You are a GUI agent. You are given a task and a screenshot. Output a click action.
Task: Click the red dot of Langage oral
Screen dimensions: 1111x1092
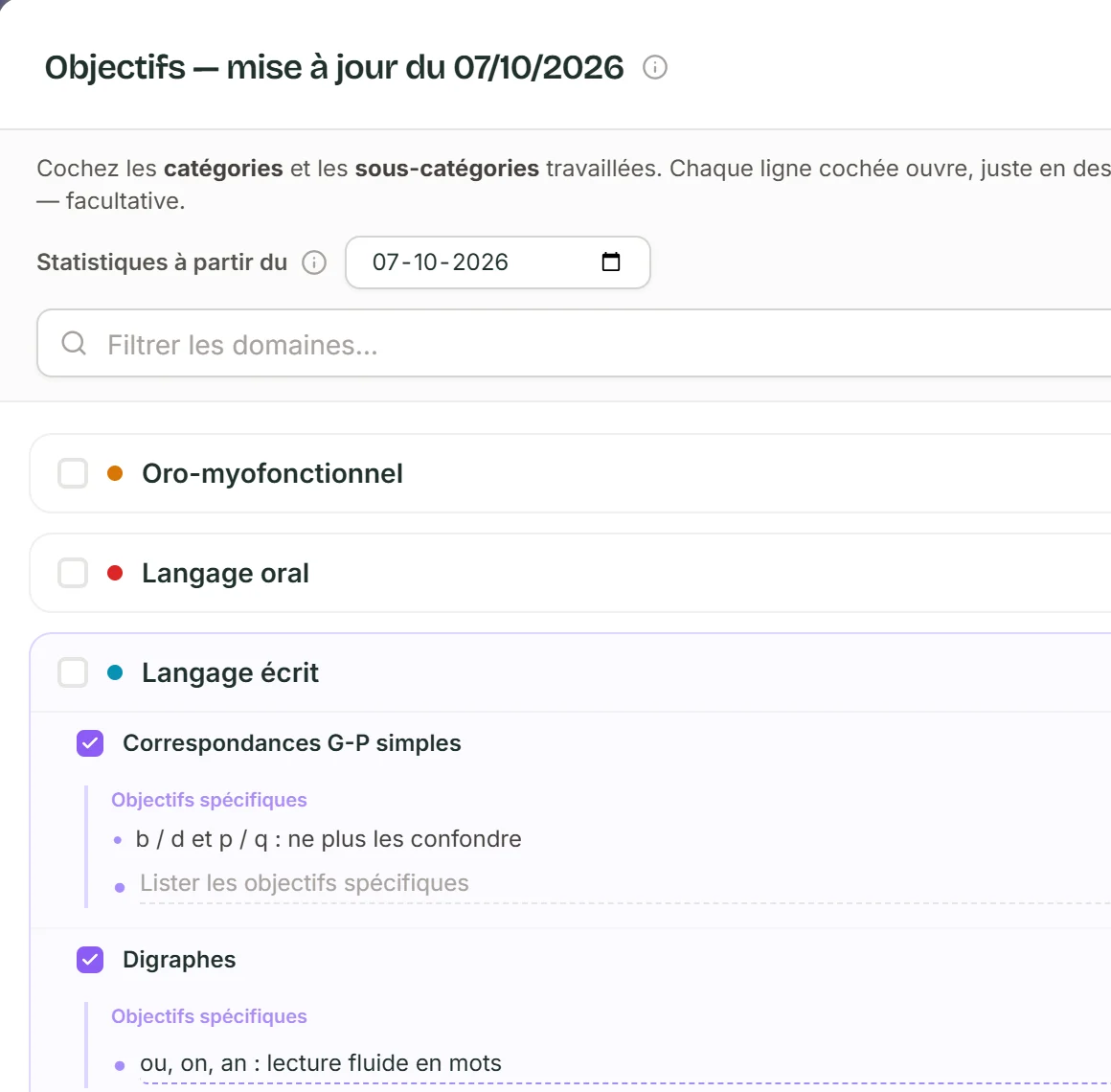(x=115, y=573)
